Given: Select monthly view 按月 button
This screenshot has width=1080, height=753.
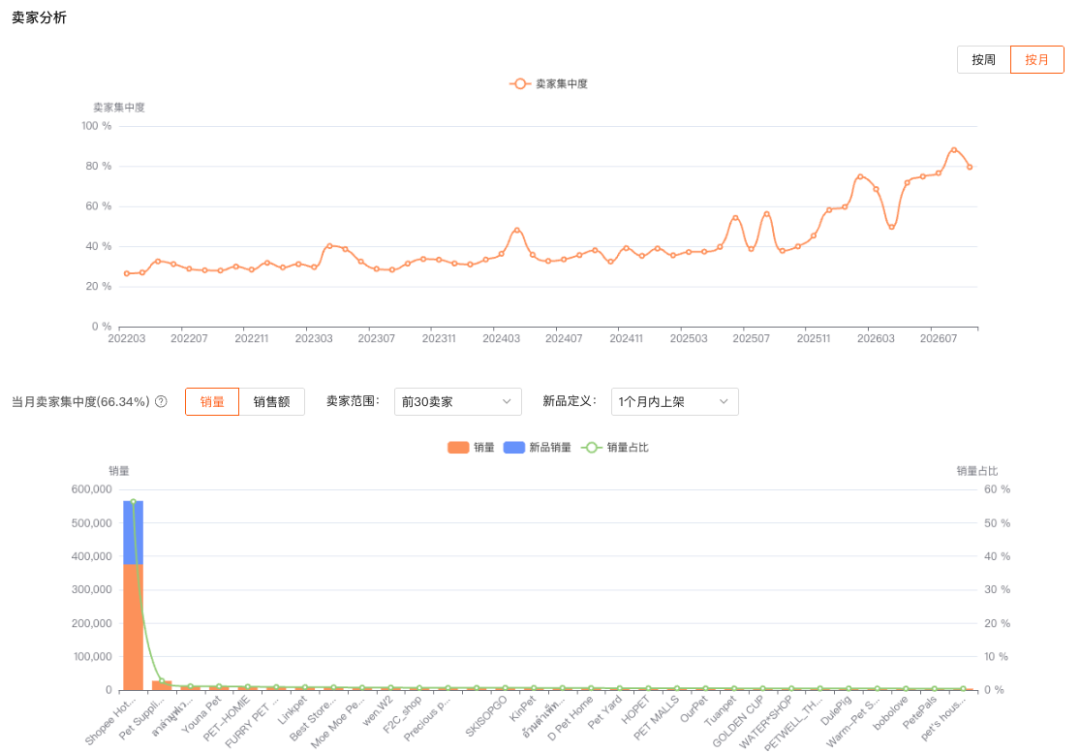Looking at the screenshot, I should (1037, 60).
